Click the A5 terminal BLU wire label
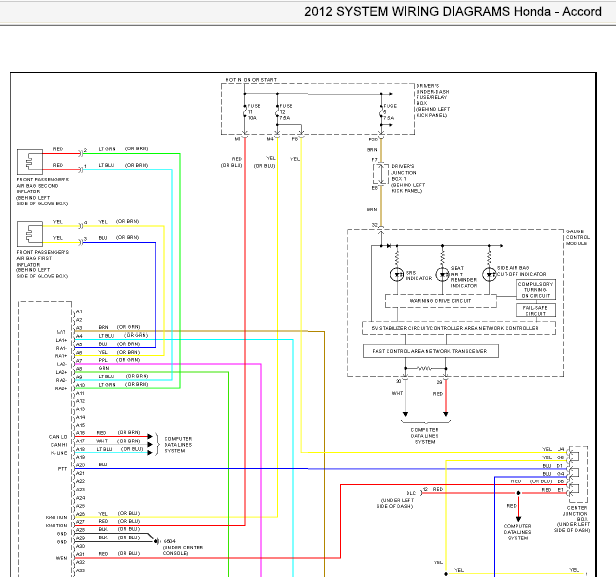This screenshot has width=616, height=577. [x=103, y=344]
